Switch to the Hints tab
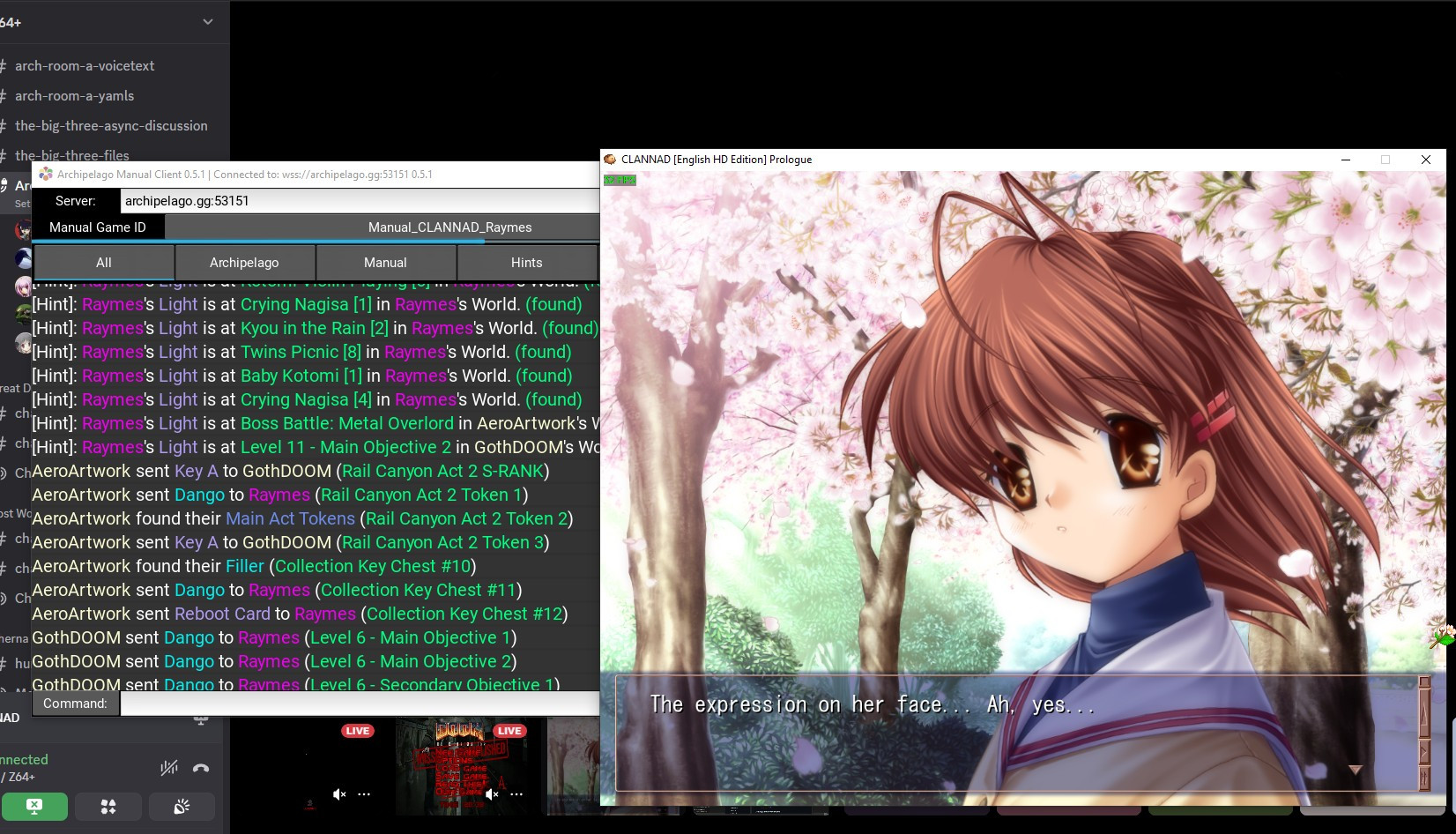Screen dimensions: 1456x834 click(526, 263)
